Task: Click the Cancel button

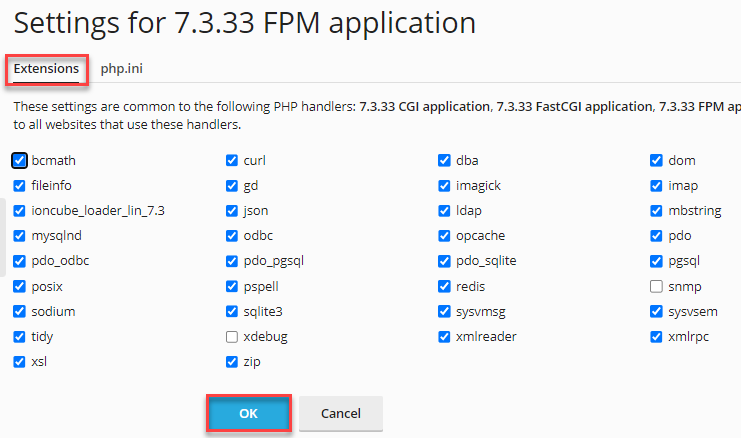Action: point(340,413)
